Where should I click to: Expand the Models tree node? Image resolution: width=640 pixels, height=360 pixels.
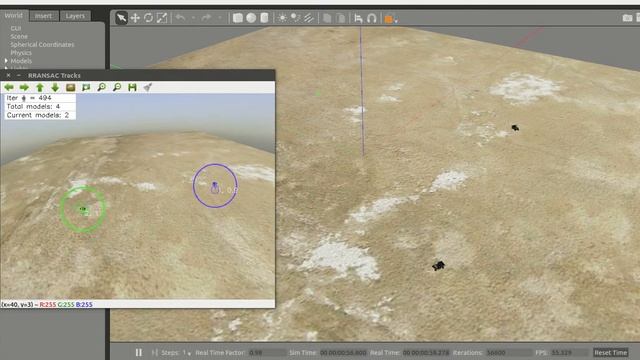coord(6,61)
